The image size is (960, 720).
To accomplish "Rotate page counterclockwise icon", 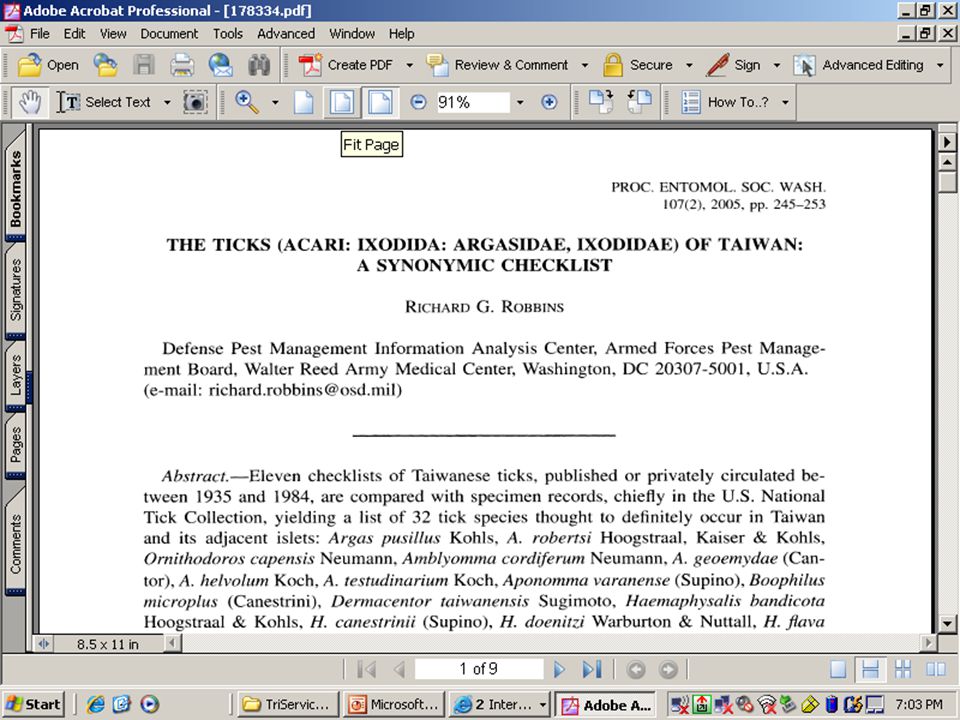I will [639, 102].
